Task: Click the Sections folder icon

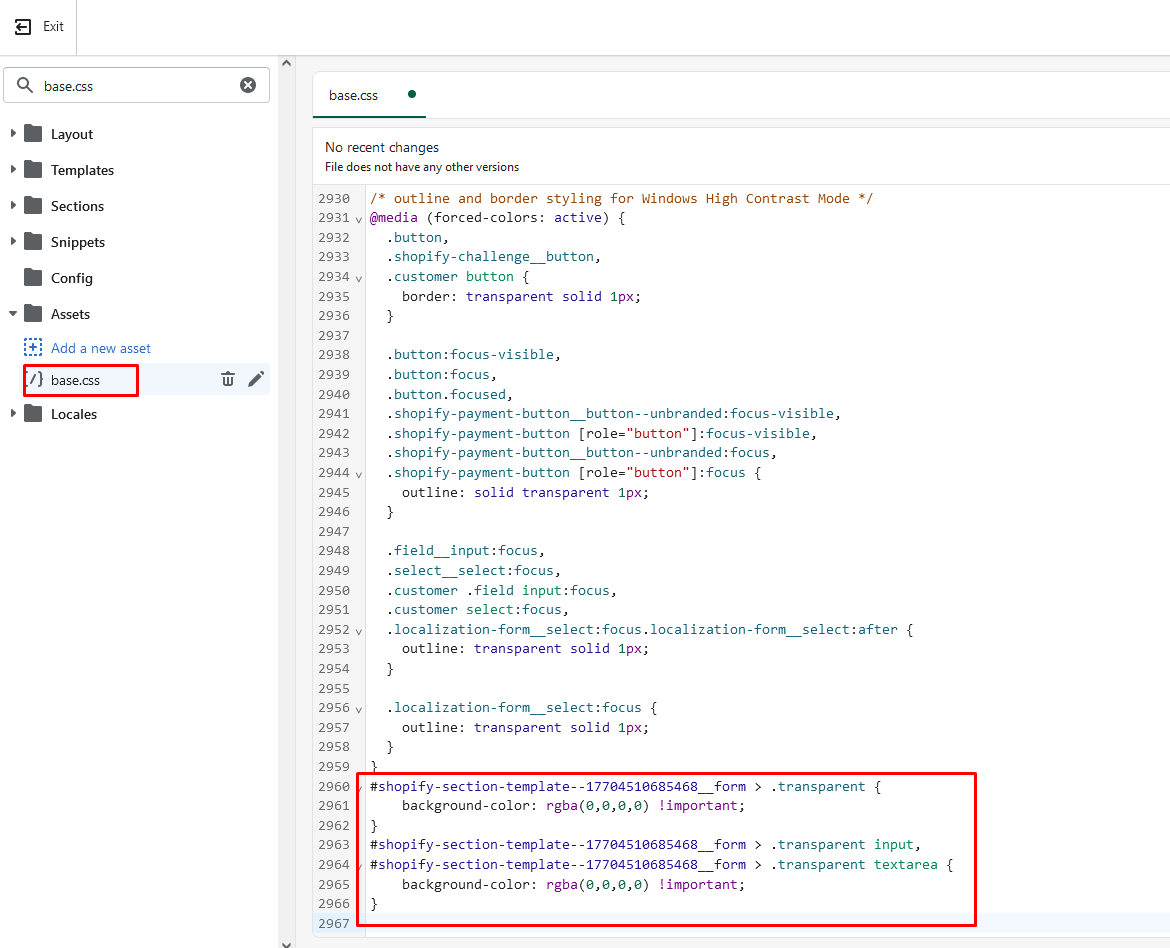Action: point(33,205)
